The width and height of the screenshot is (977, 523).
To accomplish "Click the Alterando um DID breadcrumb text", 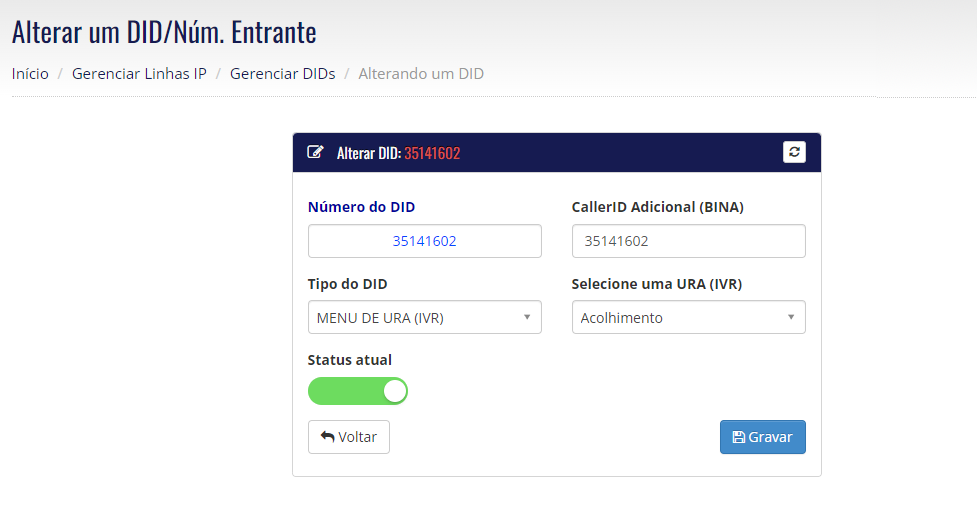I will pos(421,74).
